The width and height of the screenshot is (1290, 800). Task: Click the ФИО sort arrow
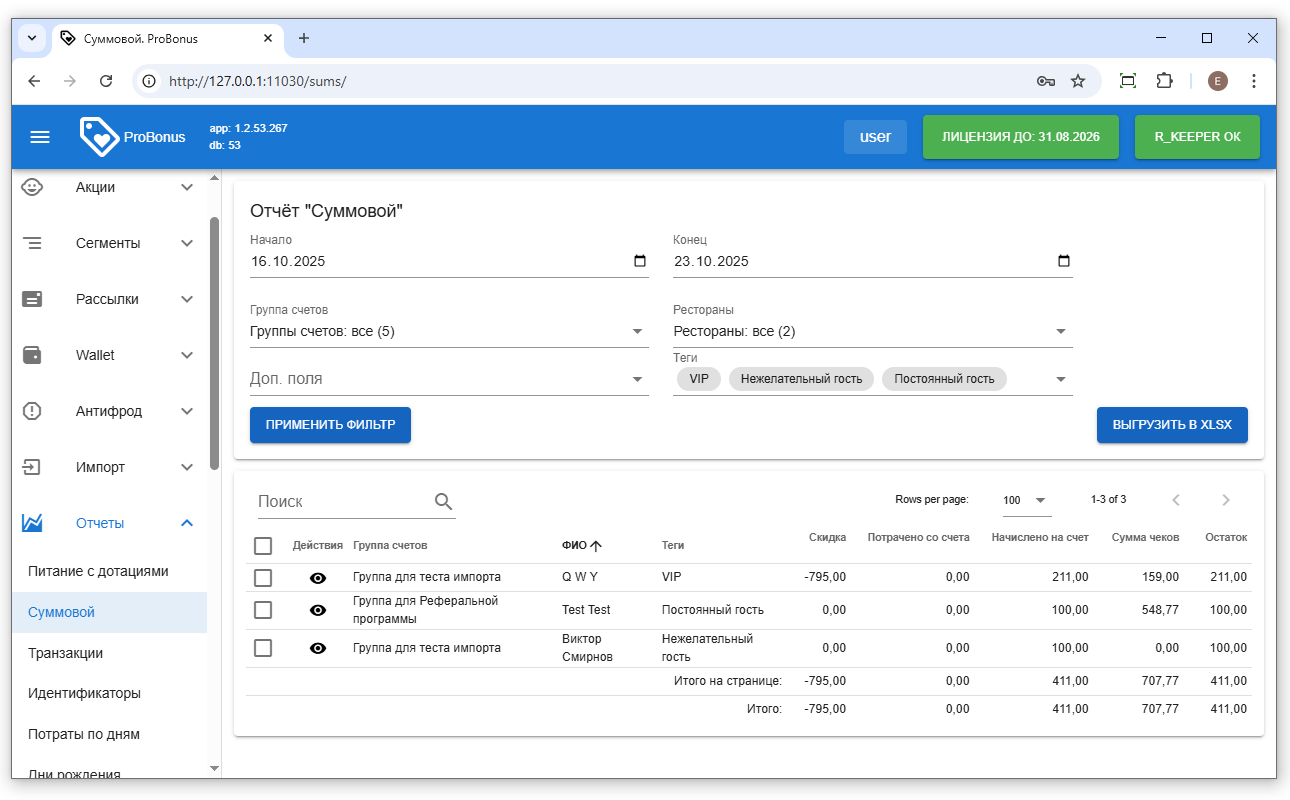[596, 546]
